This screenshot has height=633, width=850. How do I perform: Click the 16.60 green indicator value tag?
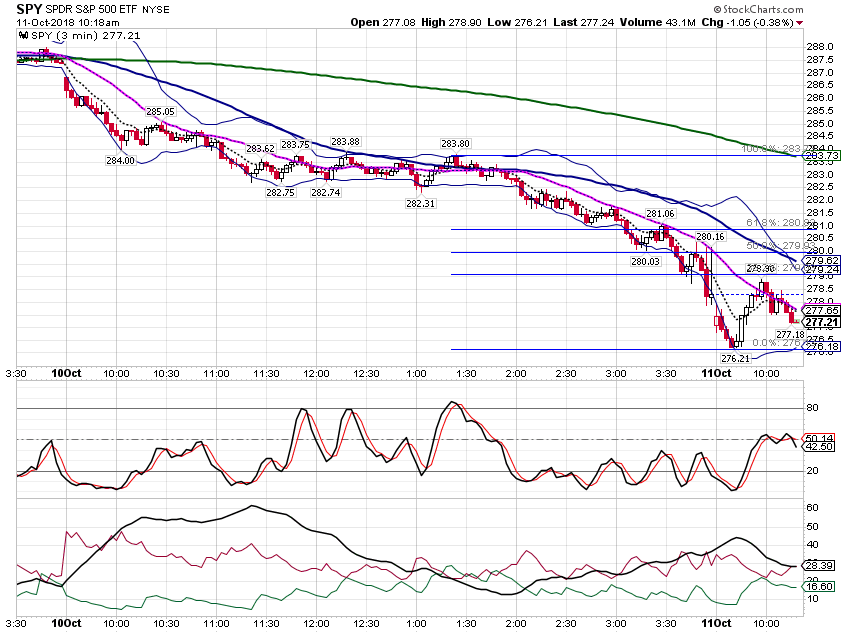tap(819, 586)
